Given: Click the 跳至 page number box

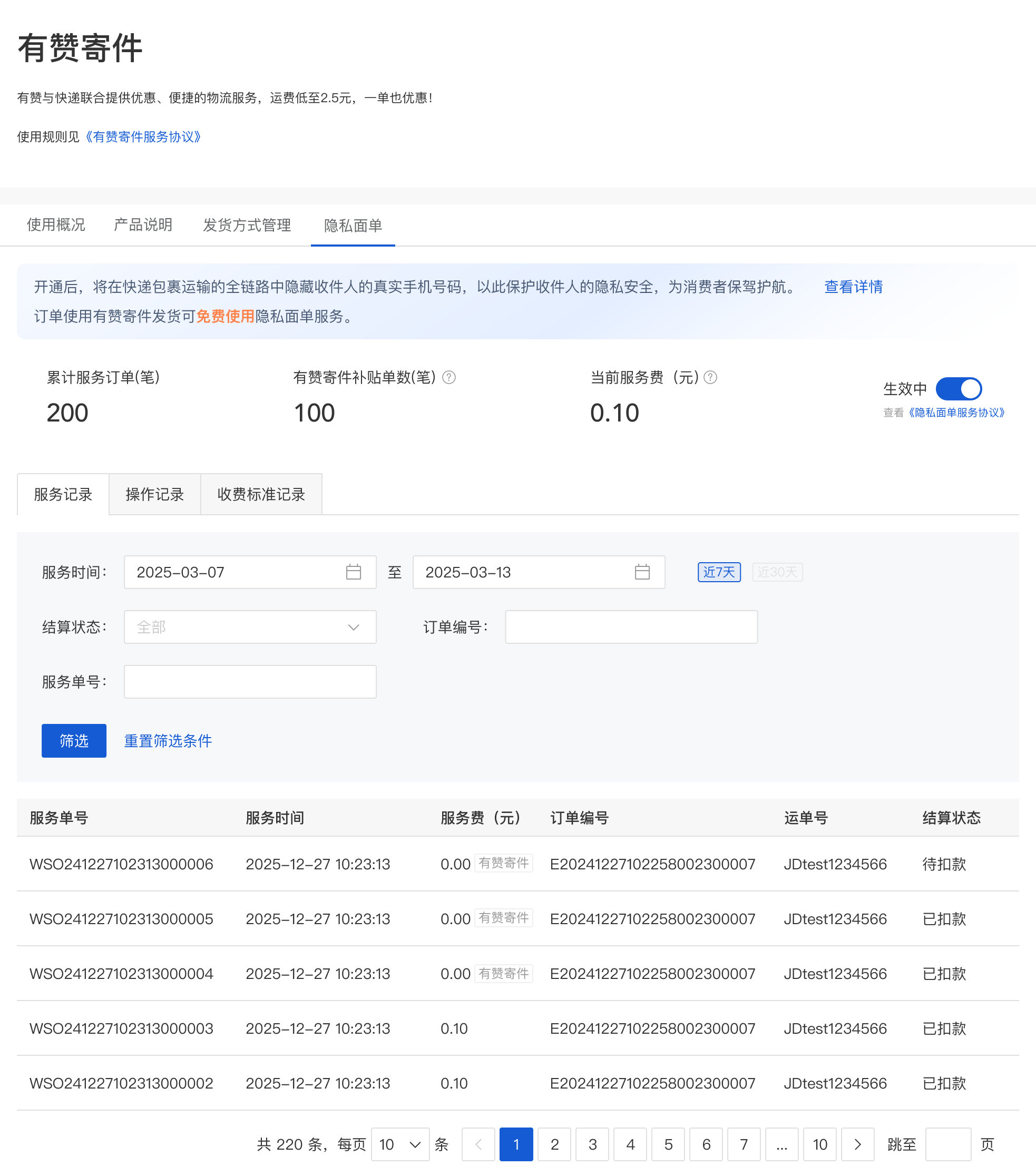Looking at the screenshot, I should click(x=947, y=1144).
